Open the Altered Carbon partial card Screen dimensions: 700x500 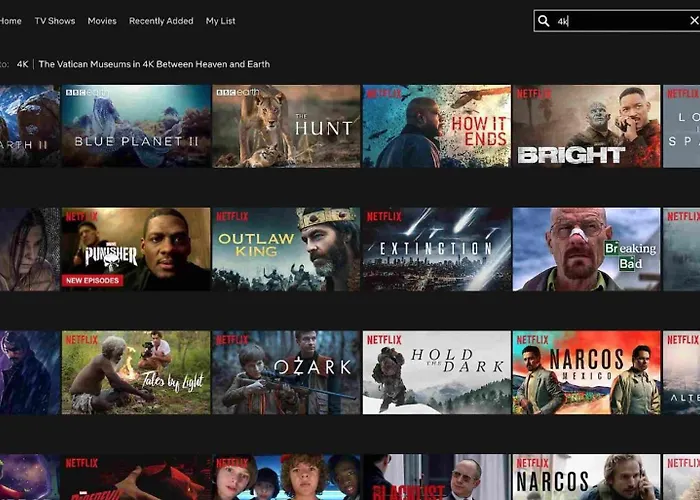tap(682, 372)
